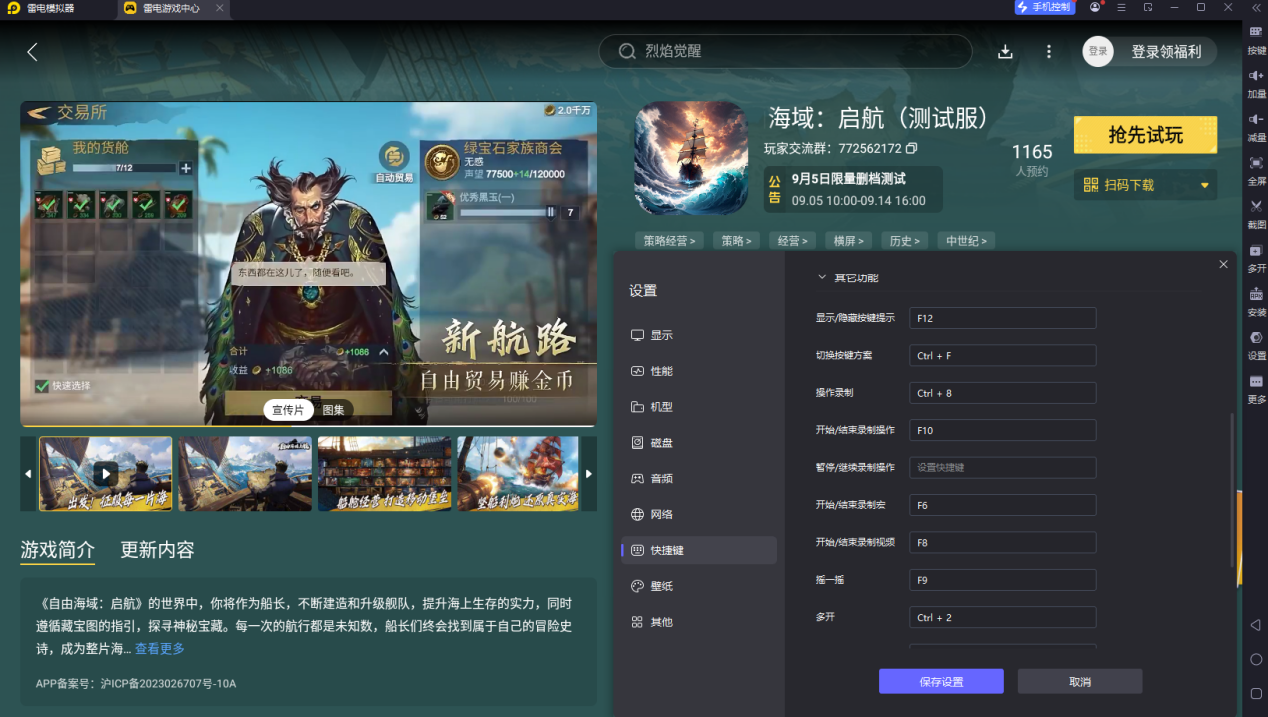Click the 切换按键方案 Ctrl + F field
The width and height of the screenshot is (1268, 717).
(x=1003, y=355)
